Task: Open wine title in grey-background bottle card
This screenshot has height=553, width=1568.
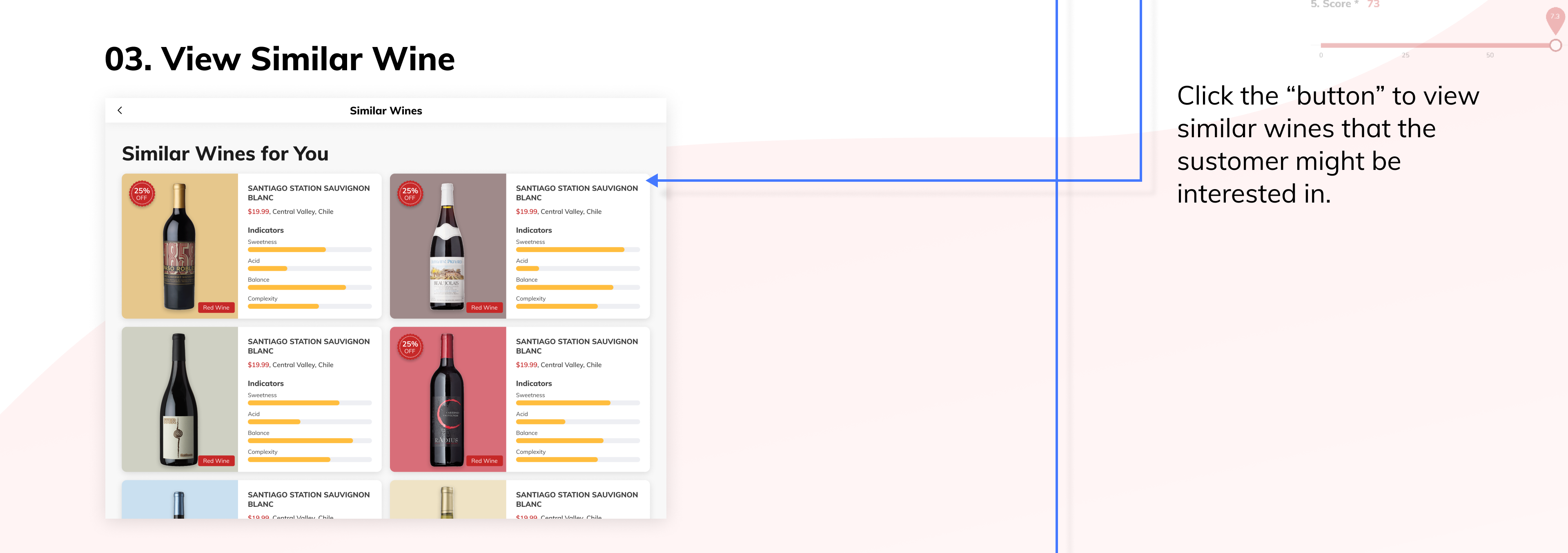Action: point(309,346)
